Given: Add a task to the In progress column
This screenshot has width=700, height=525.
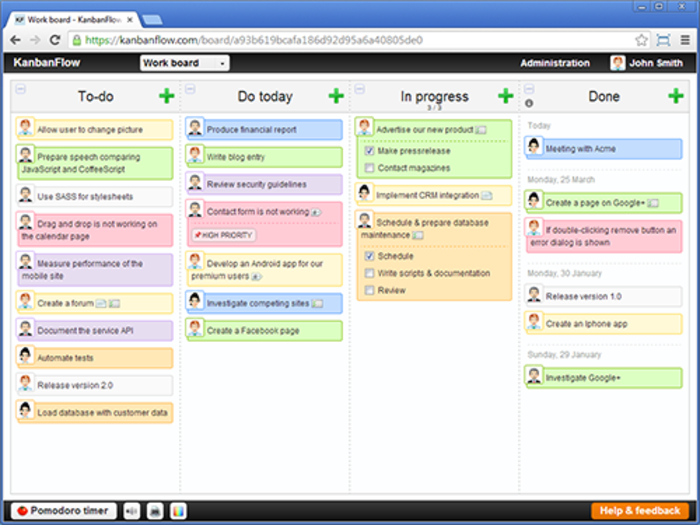Looking at the screenshot, I should point(506,97).
